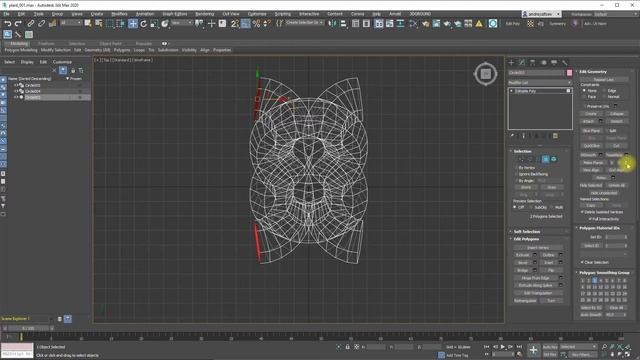Click the Grow selection button
This screenshot has width=640, height=360.
pyautogui.click(x=551, y=187)
